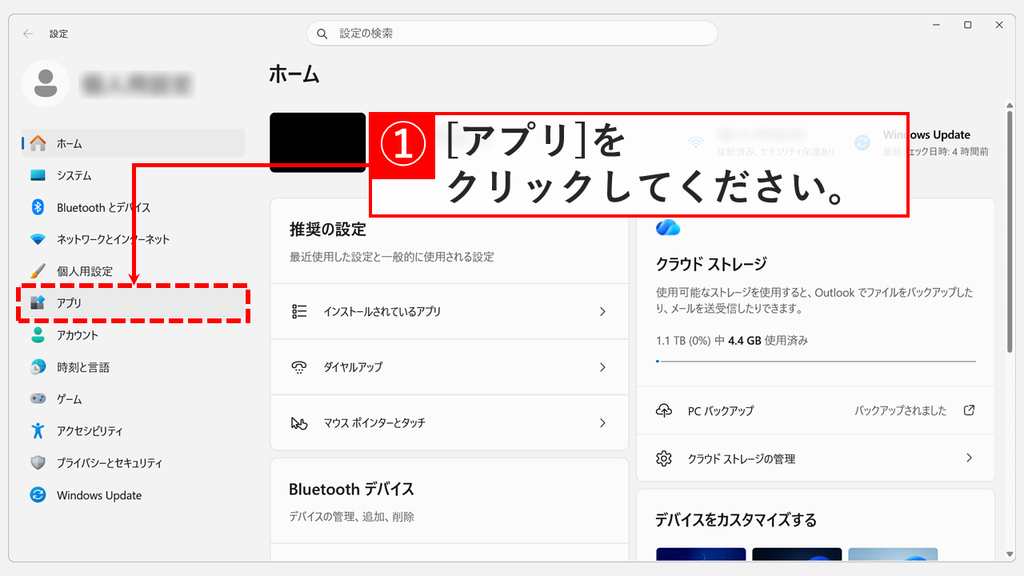Click the OneDrive cloud icon
The image size is (1024, 576).
pyautogui.click(x=667, y=227)
